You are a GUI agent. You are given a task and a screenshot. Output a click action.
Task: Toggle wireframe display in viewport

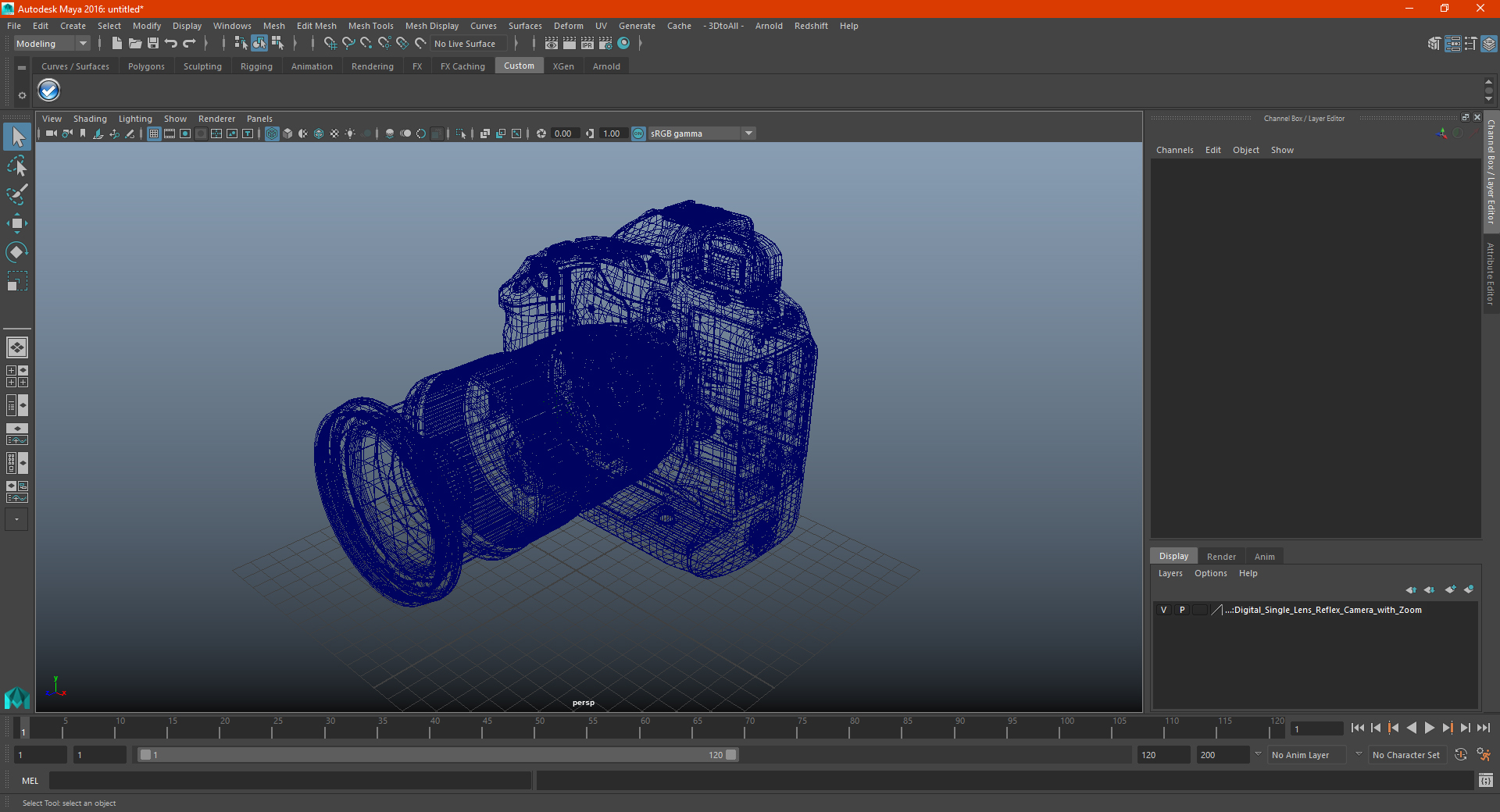click(272, 134)
